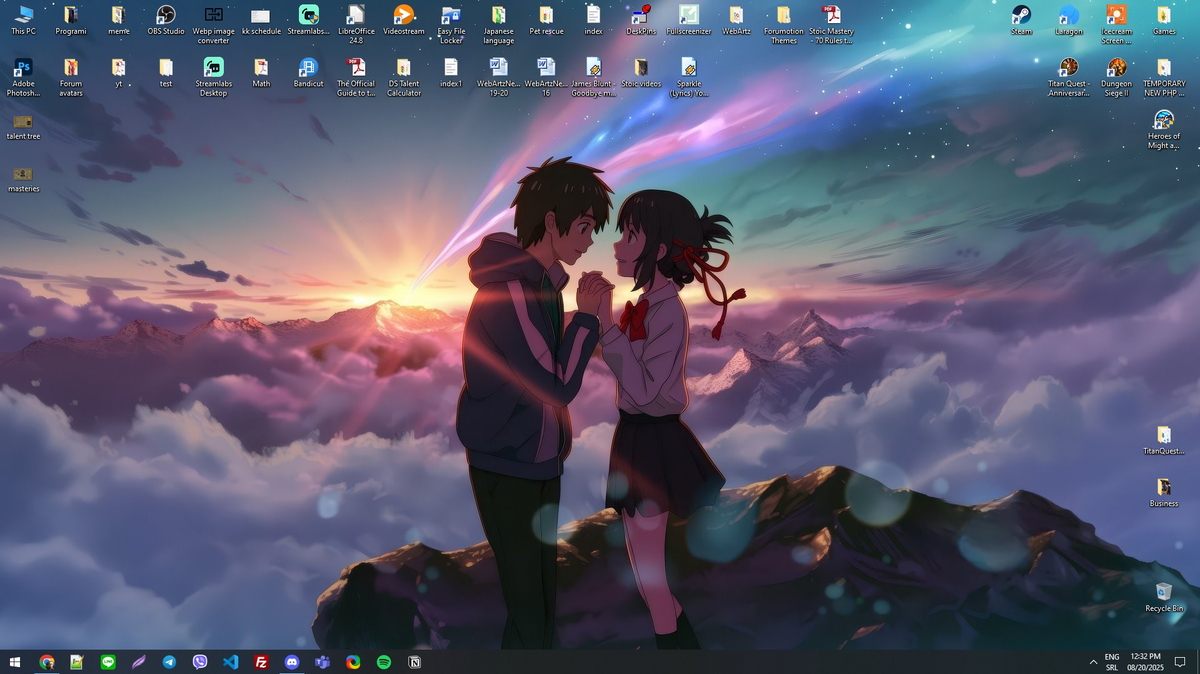
Task: Open the Windows Start menu
Action: (x=15, y=662)
